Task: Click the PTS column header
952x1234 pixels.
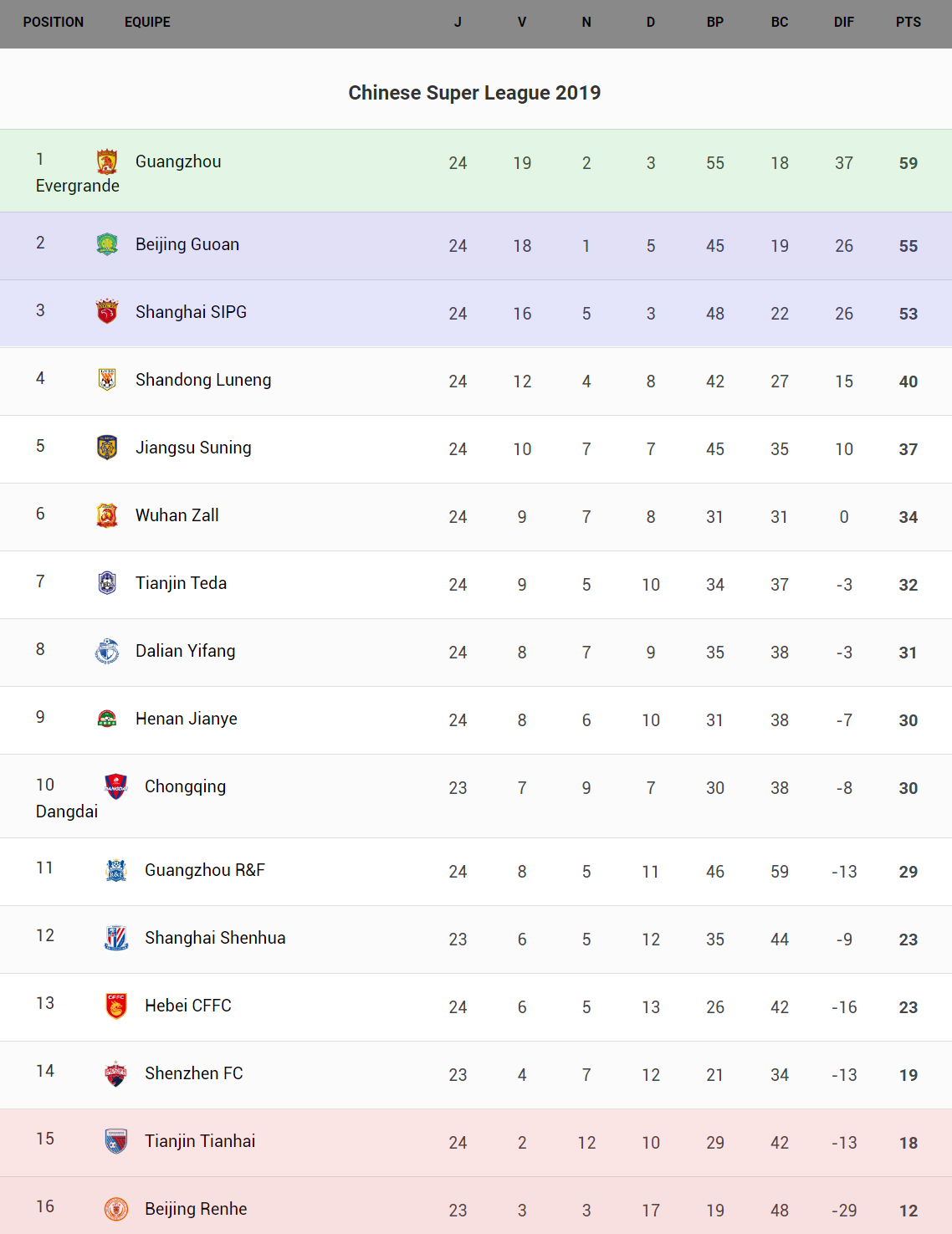Action: [908, 23]
